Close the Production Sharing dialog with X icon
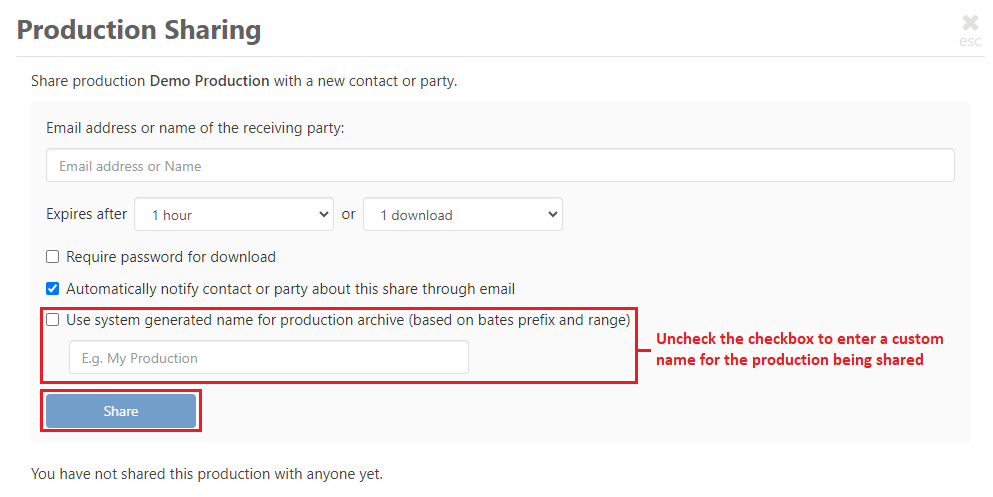This screenshot has width=993, height=497. click(970, 23)
